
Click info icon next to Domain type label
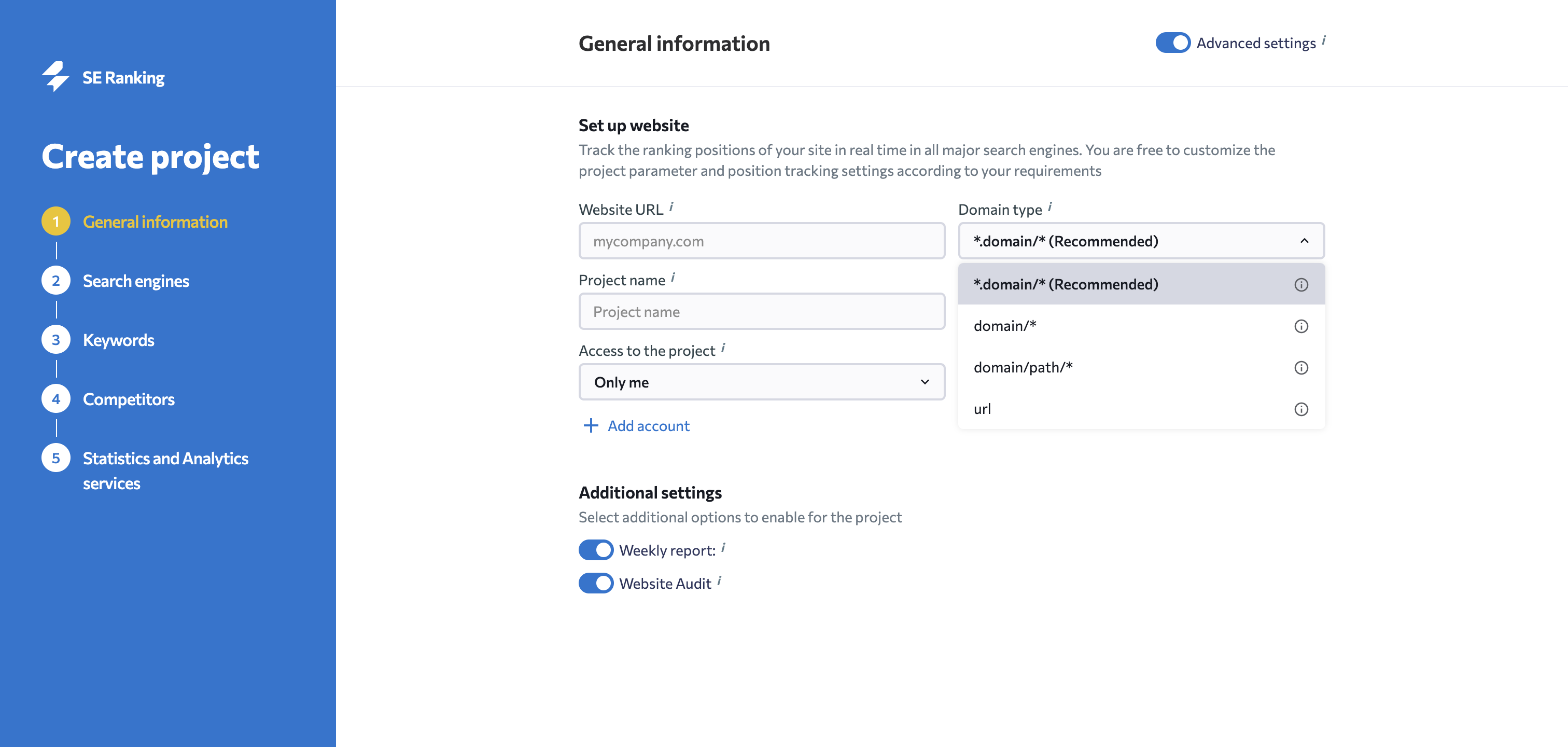click(1050, 207)
